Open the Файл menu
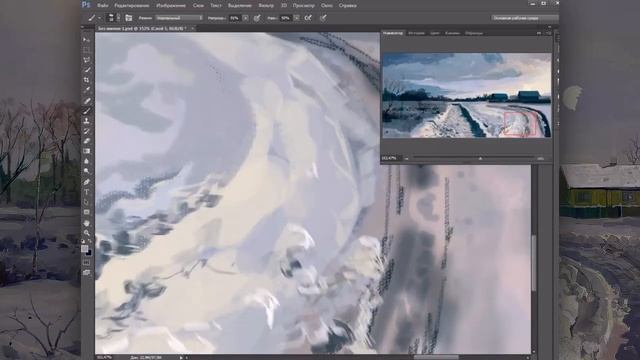Viewport: 640px width, 360px height. click(x=103, y=6)
